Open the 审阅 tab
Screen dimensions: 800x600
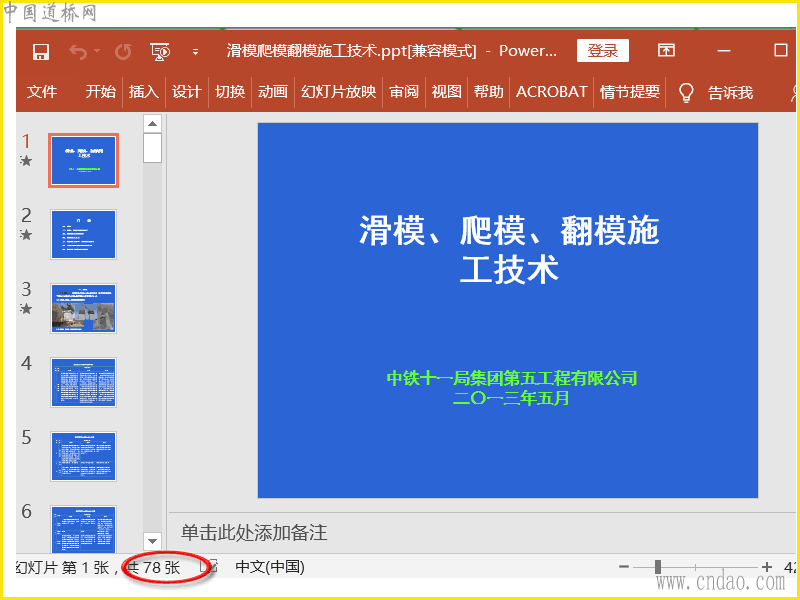(x=404, y=92)
